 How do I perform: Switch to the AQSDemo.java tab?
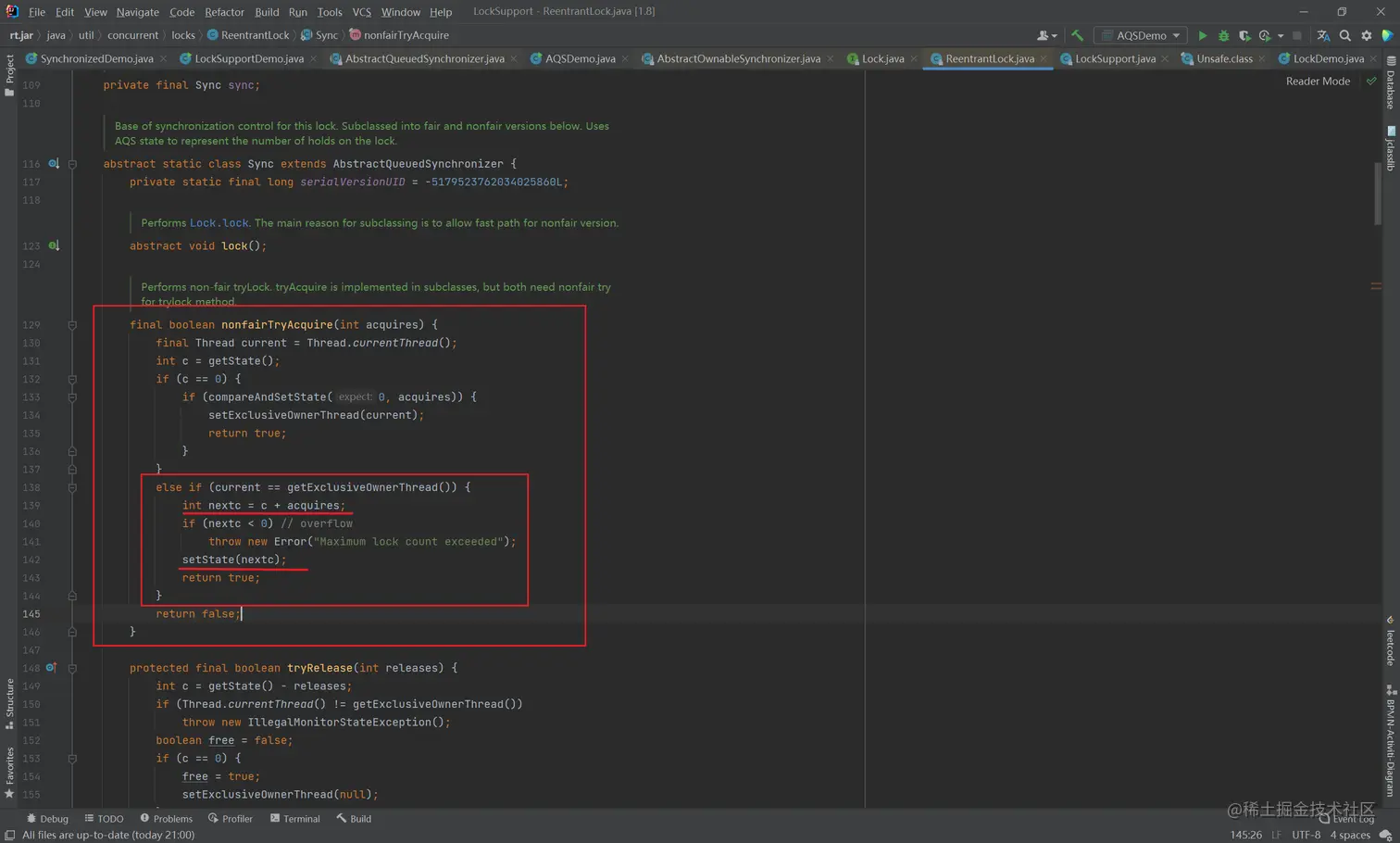pos(580,58)
